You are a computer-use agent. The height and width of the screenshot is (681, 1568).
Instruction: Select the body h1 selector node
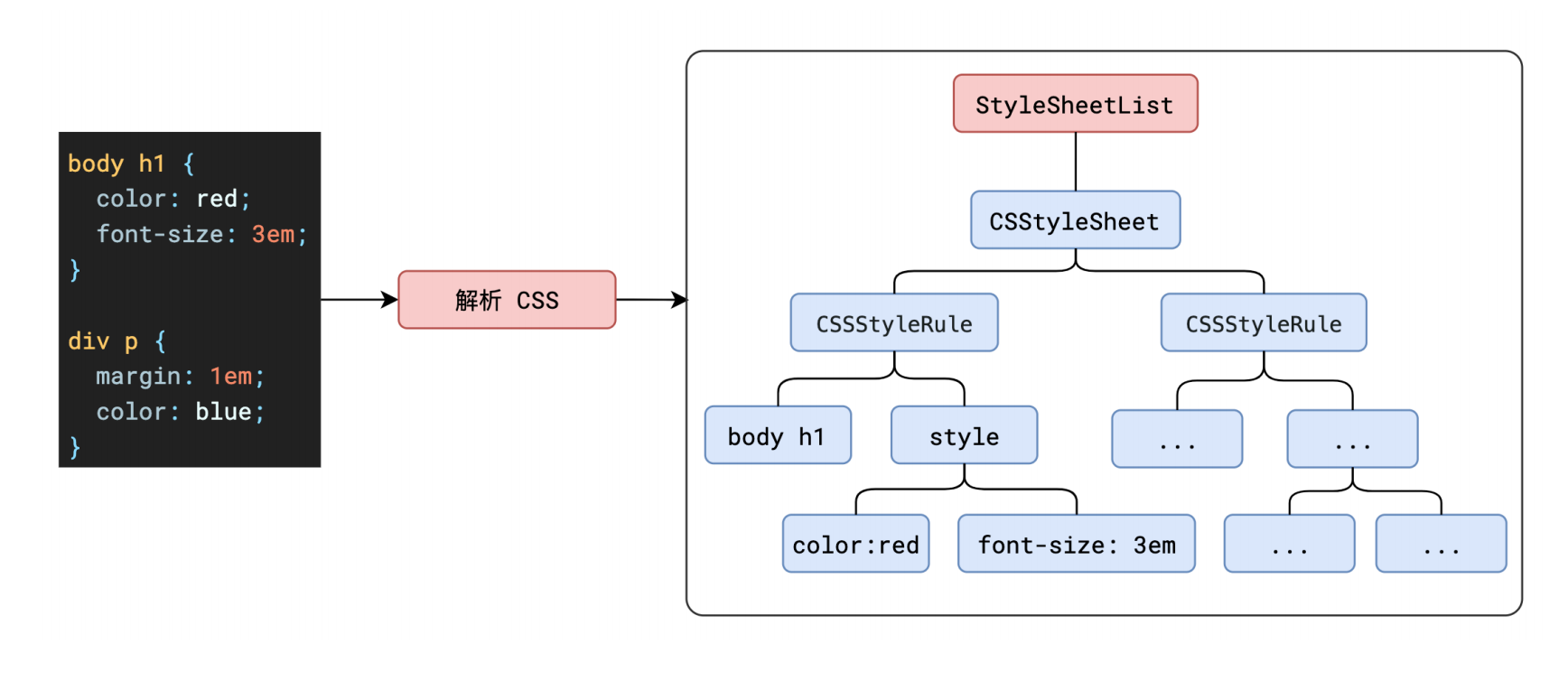coord(778,435)
